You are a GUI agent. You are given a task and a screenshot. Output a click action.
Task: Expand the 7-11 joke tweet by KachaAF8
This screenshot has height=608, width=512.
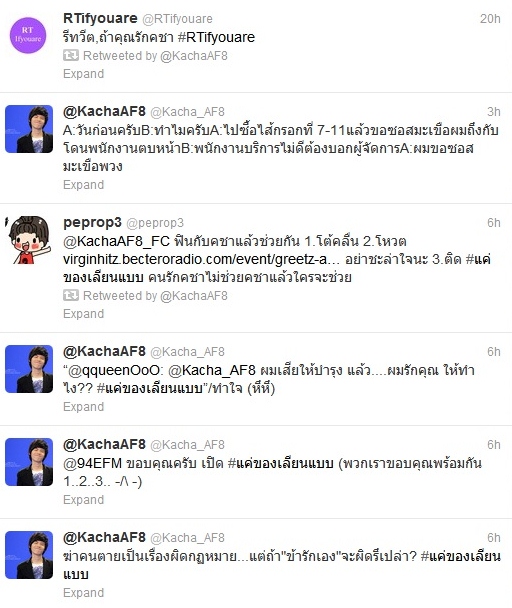[83, 185]
